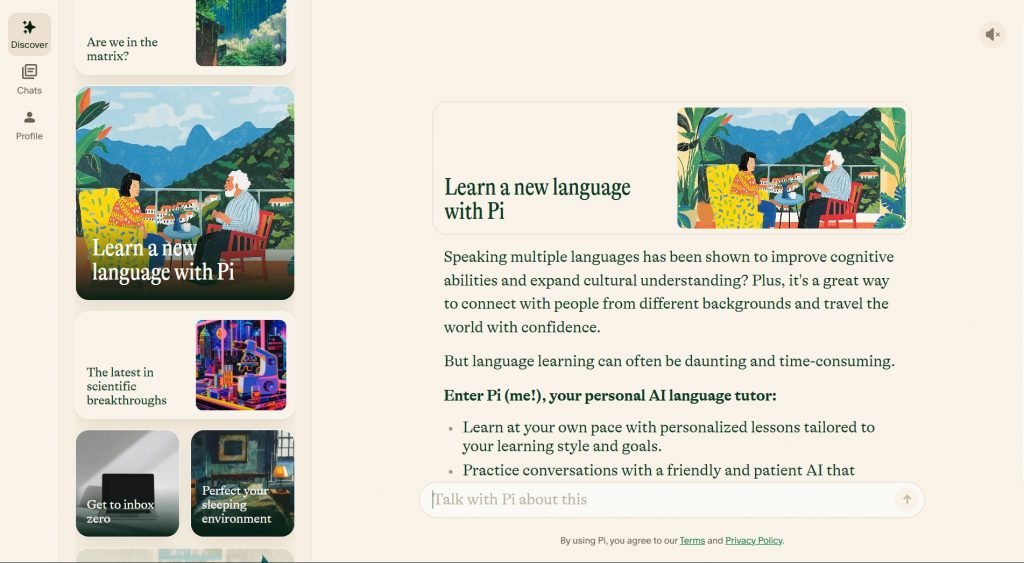
Task: Open the Profile person icon
Action: [x=29, y=118]
